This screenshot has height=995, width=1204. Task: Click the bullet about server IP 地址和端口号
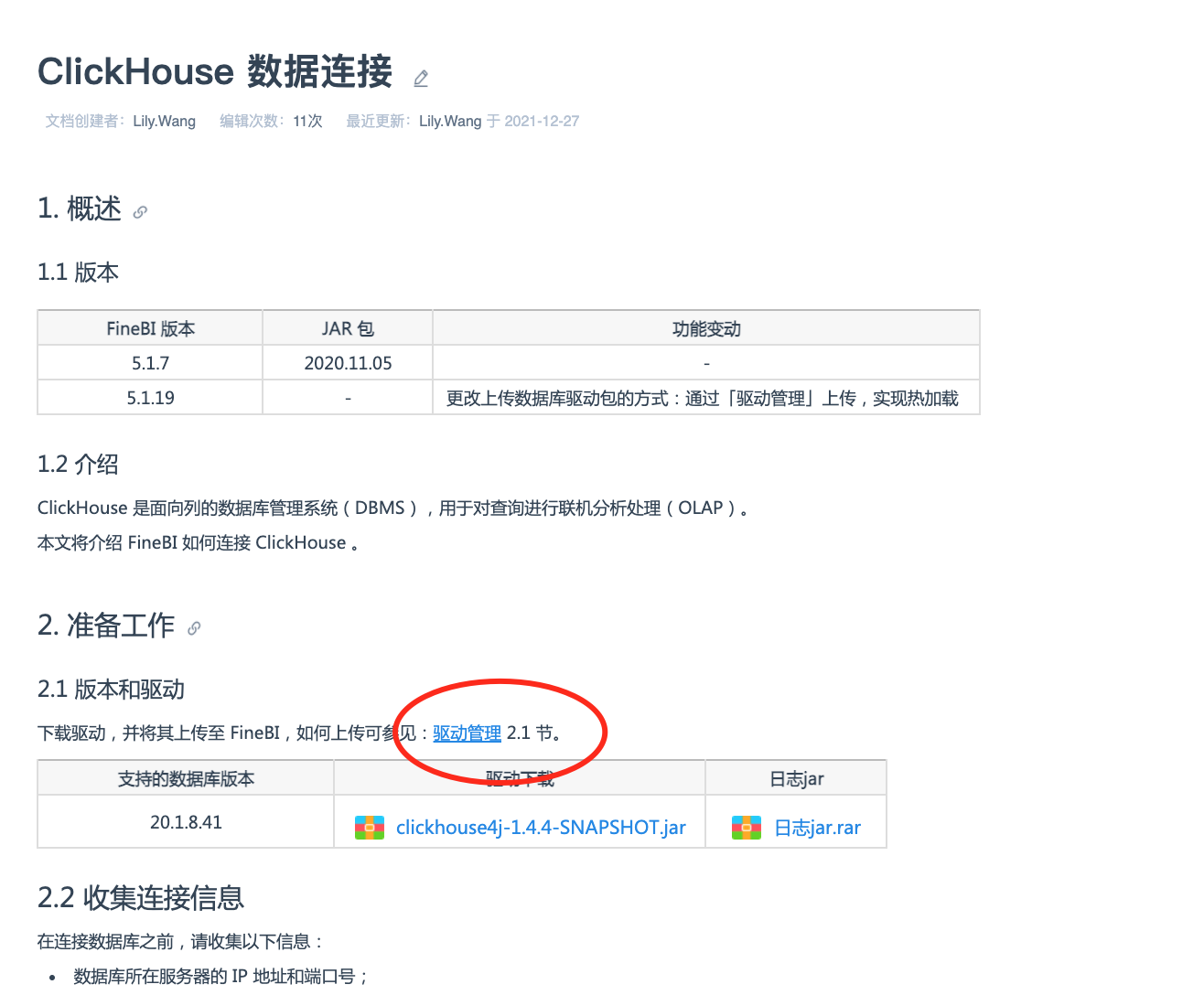pyautogui.click(x=220, y=976)
